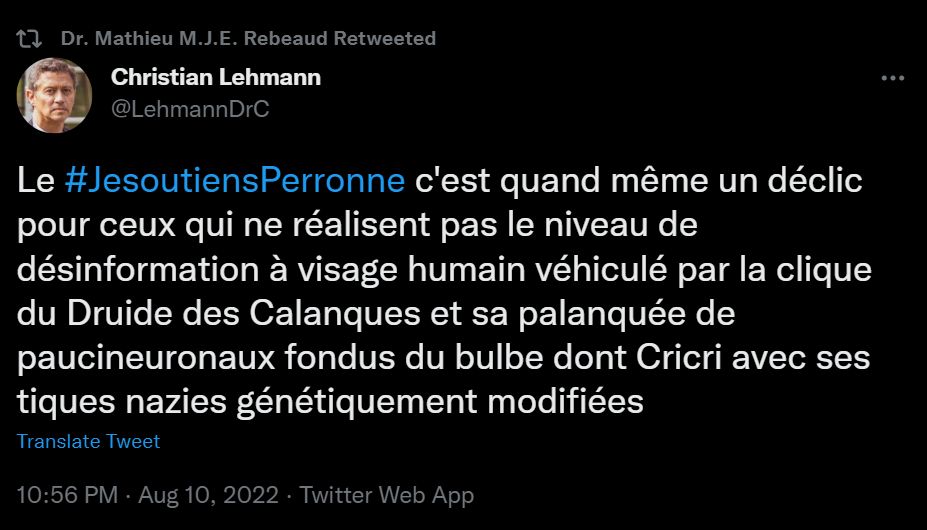
Task: Open the Christian Lehmann display name link
Action: tap(216, 77)
